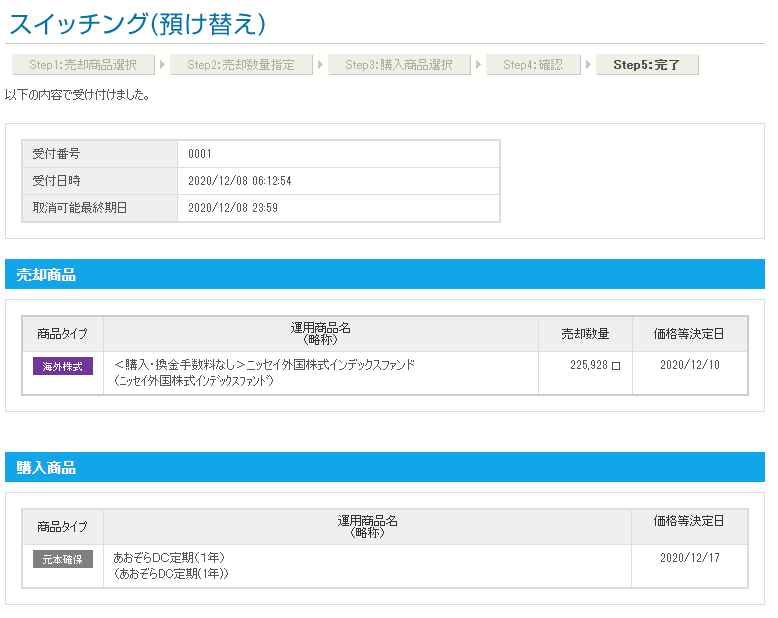
Task: Click 商品タイプ header in the 売却商品 table
Action: tap(63, 334)
